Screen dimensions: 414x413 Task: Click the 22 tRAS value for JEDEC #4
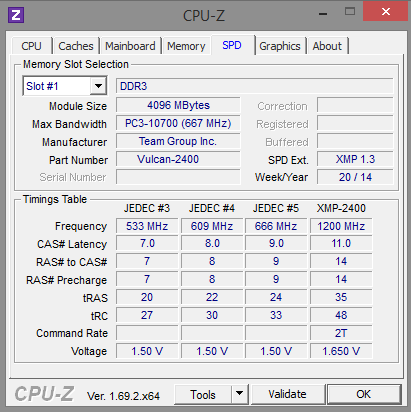(x=212, y=297)
